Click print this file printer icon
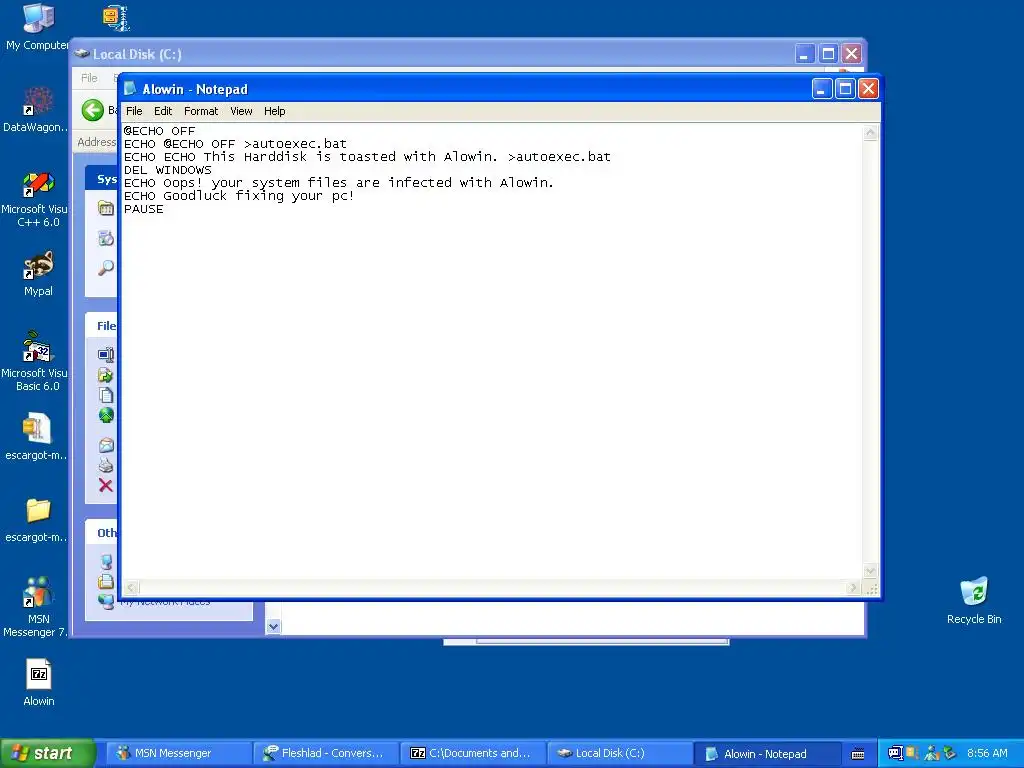This screenshot has height=768, width=1024. (x=106, y=466)
